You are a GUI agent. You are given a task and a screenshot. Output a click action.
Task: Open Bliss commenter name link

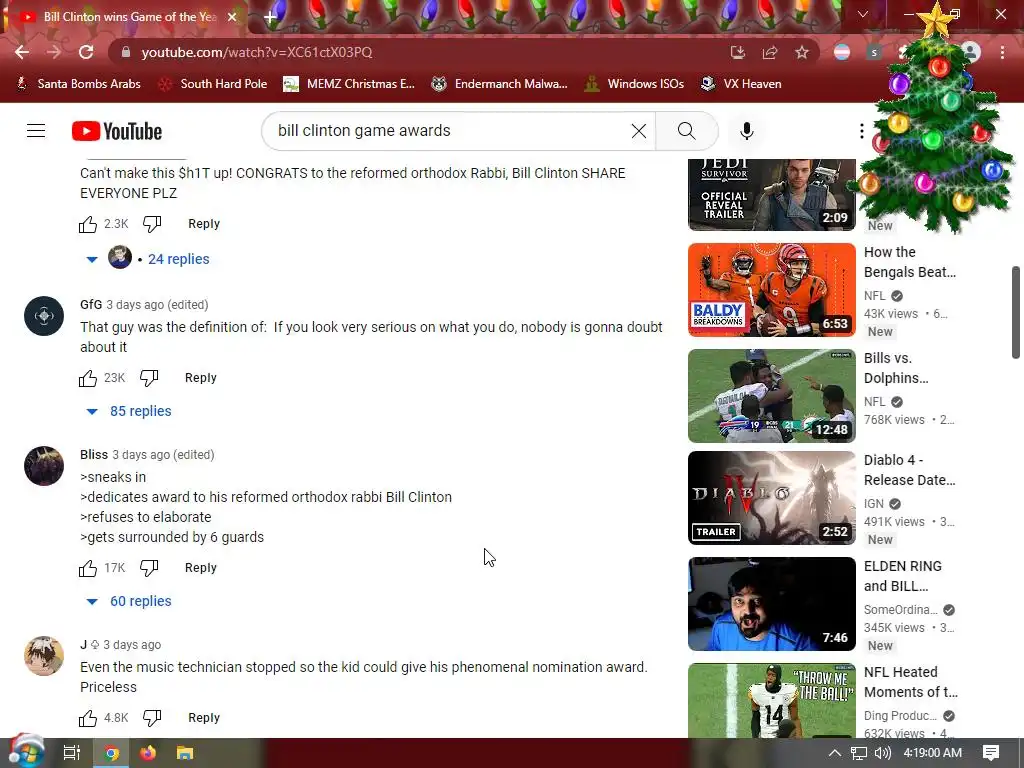click(93, 455)
